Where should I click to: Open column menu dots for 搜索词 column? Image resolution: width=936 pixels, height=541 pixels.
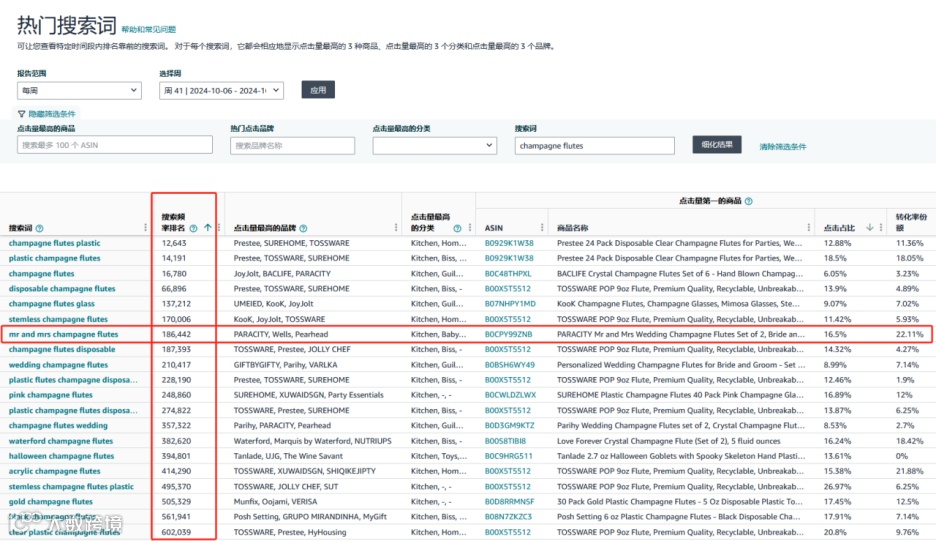click(x=146, y=228)
